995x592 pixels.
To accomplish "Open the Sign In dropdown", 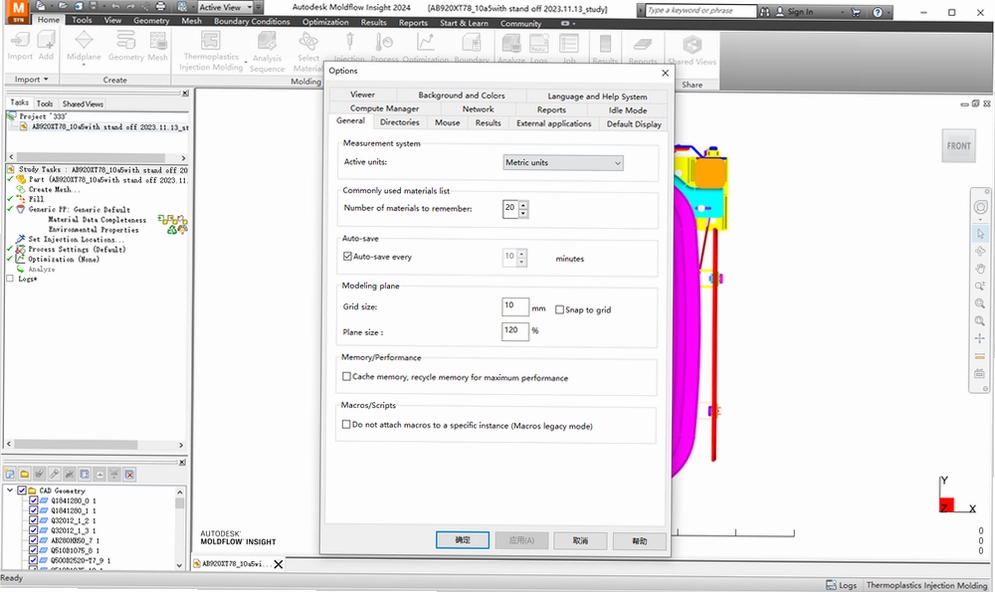I will click(842, 11).
